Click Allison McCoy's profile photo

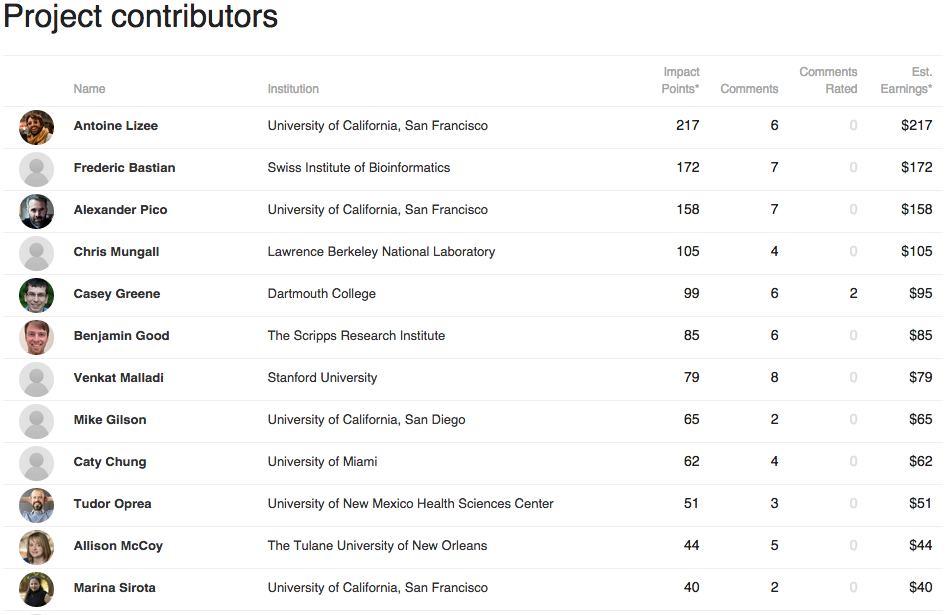[x=37, y=547]
